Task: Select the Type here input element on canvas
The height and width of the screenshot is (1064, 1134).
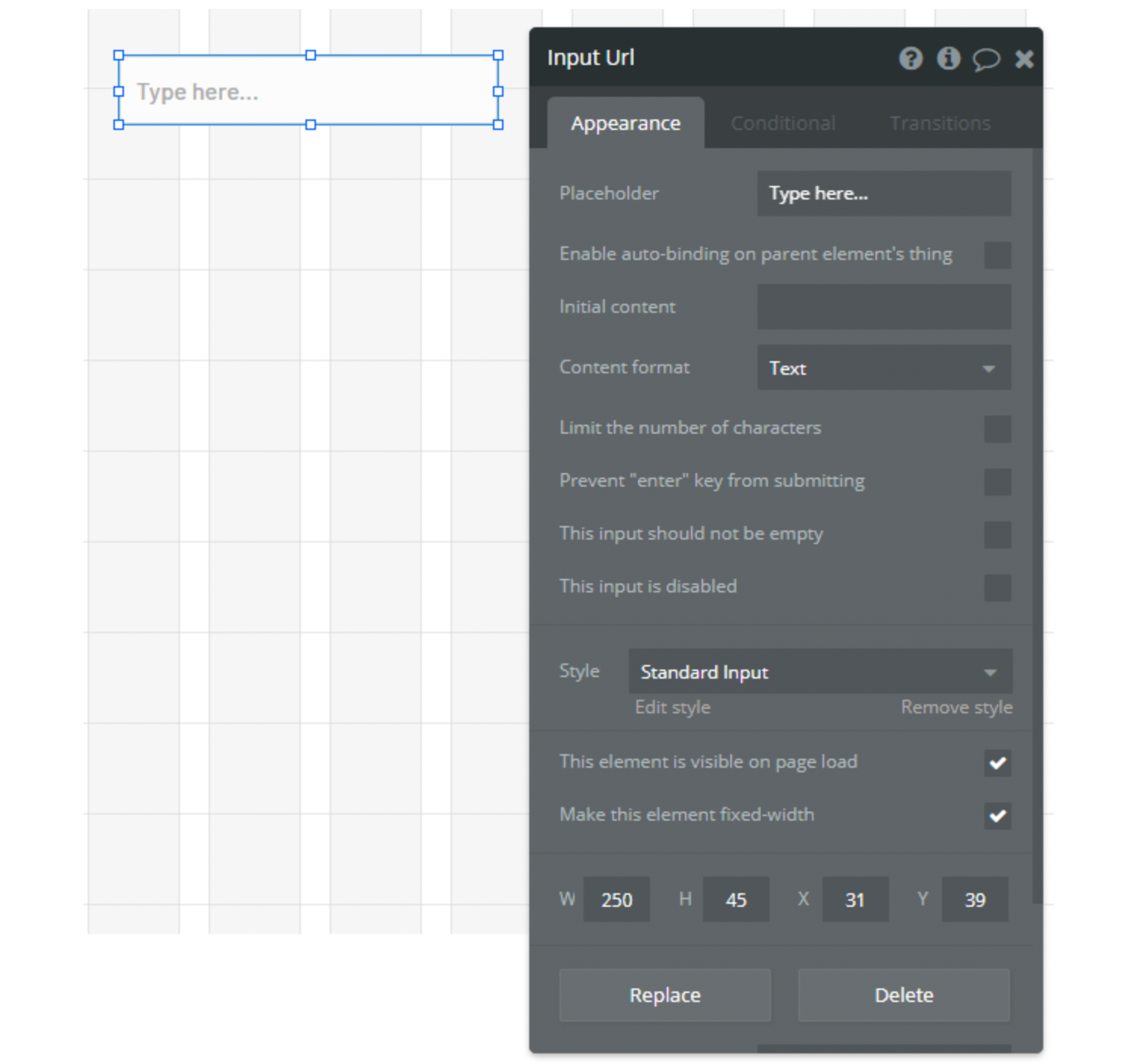Action: (308, 91)
